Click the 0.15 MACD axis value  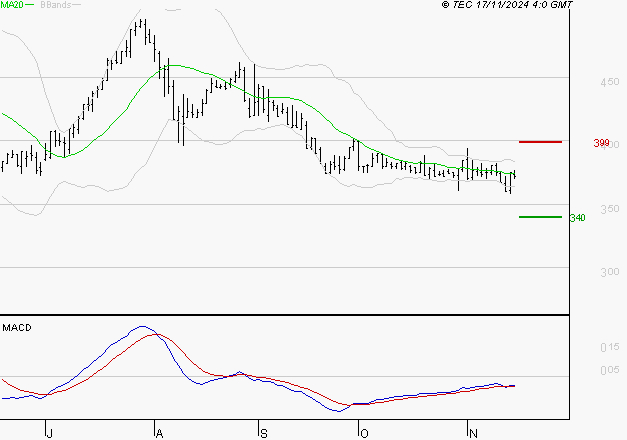pyautogui.click(x=610, y=347)
